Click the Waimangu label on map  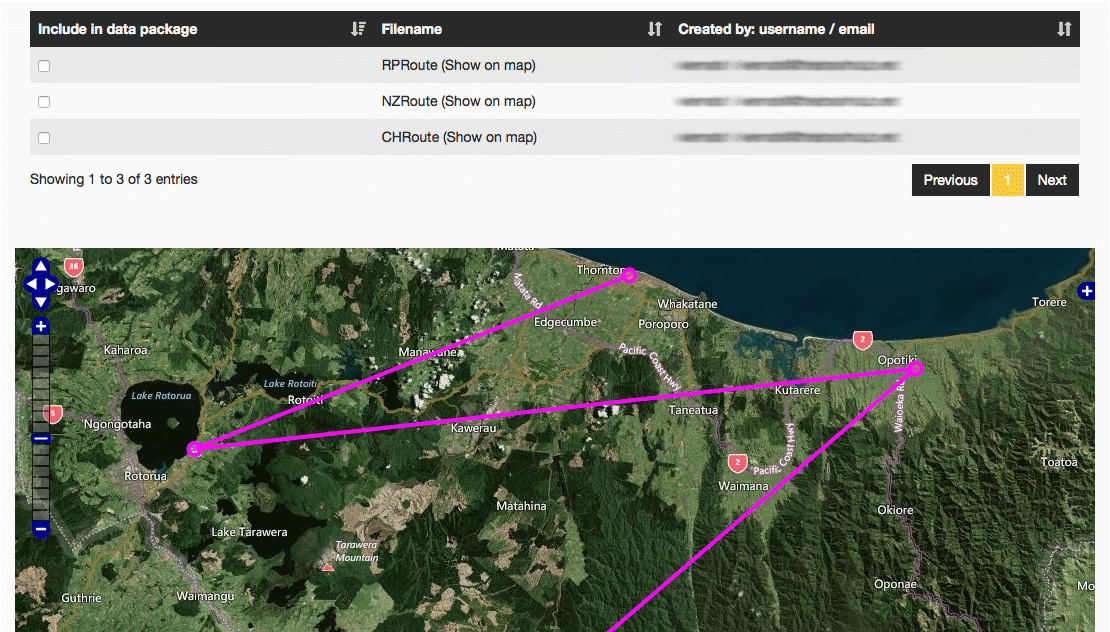pyautogui.click(x=205, y=596)
